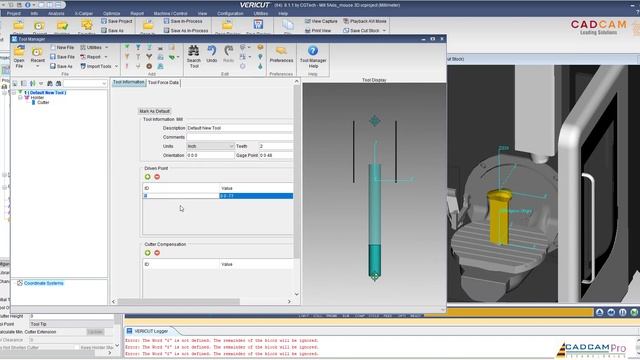
Task: Click the Tool Manager binoculars find icon
Action: pos(50,83)
